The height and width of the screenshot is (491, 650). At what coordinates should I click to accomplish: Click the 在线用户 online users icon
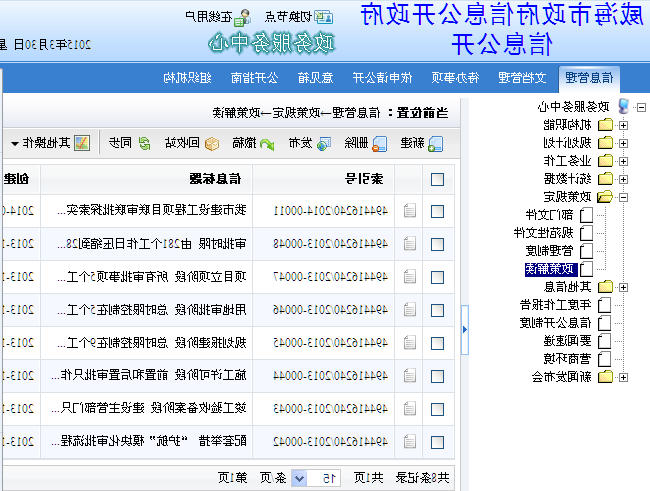coord(243,17)
